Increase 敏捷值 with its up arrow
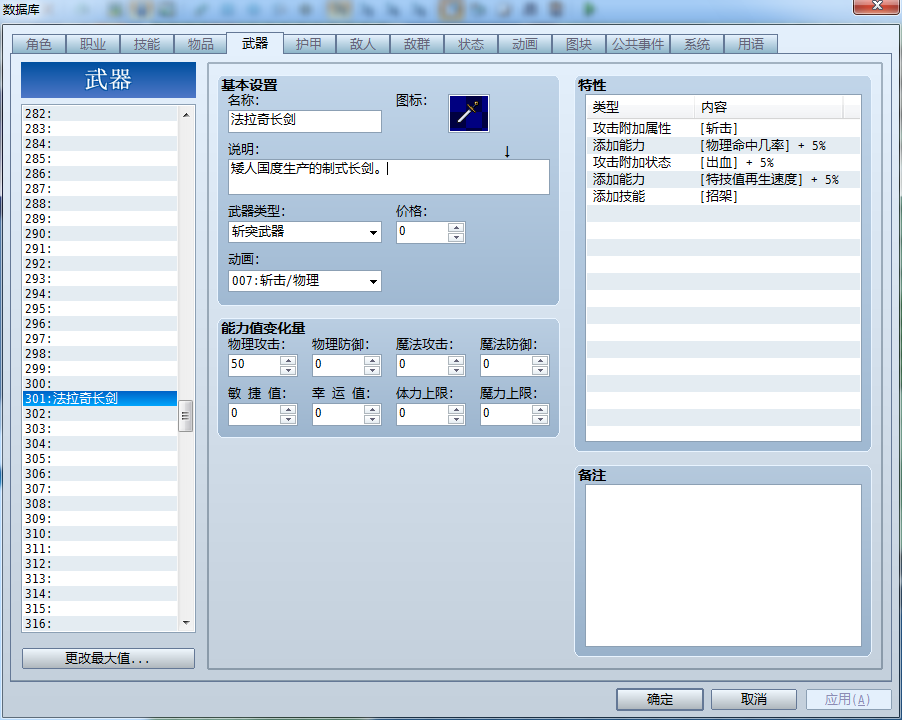This screenshot has width=902, height=720. click(x=288, y=409)
